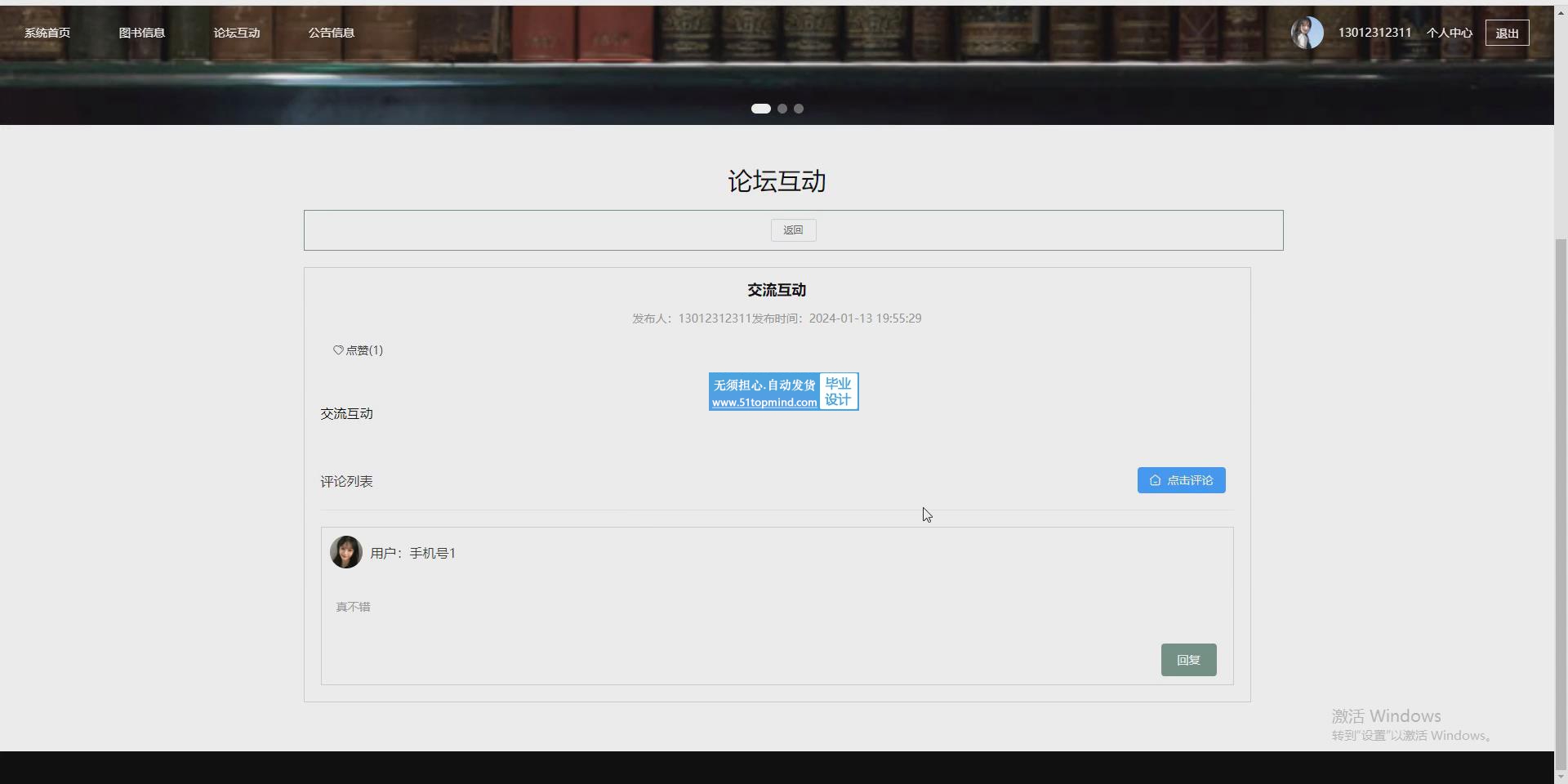
Task: Select the third carousel indicator dot
Action: pos(799,109)
